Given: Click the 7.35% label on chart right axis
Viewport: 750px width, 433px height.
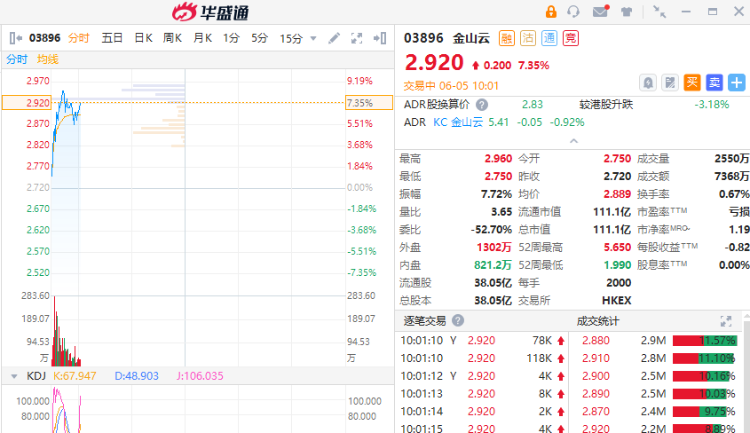Looking at the screenshot, I should pos(369,103).
